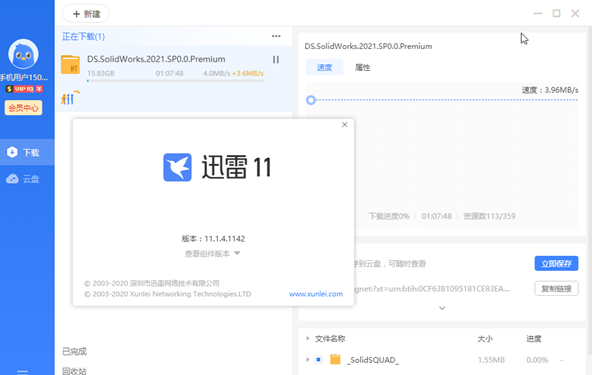This screenshot has height=375, width=592.
Task: Maximize the Xunlei window
Action: click(557, 14)
